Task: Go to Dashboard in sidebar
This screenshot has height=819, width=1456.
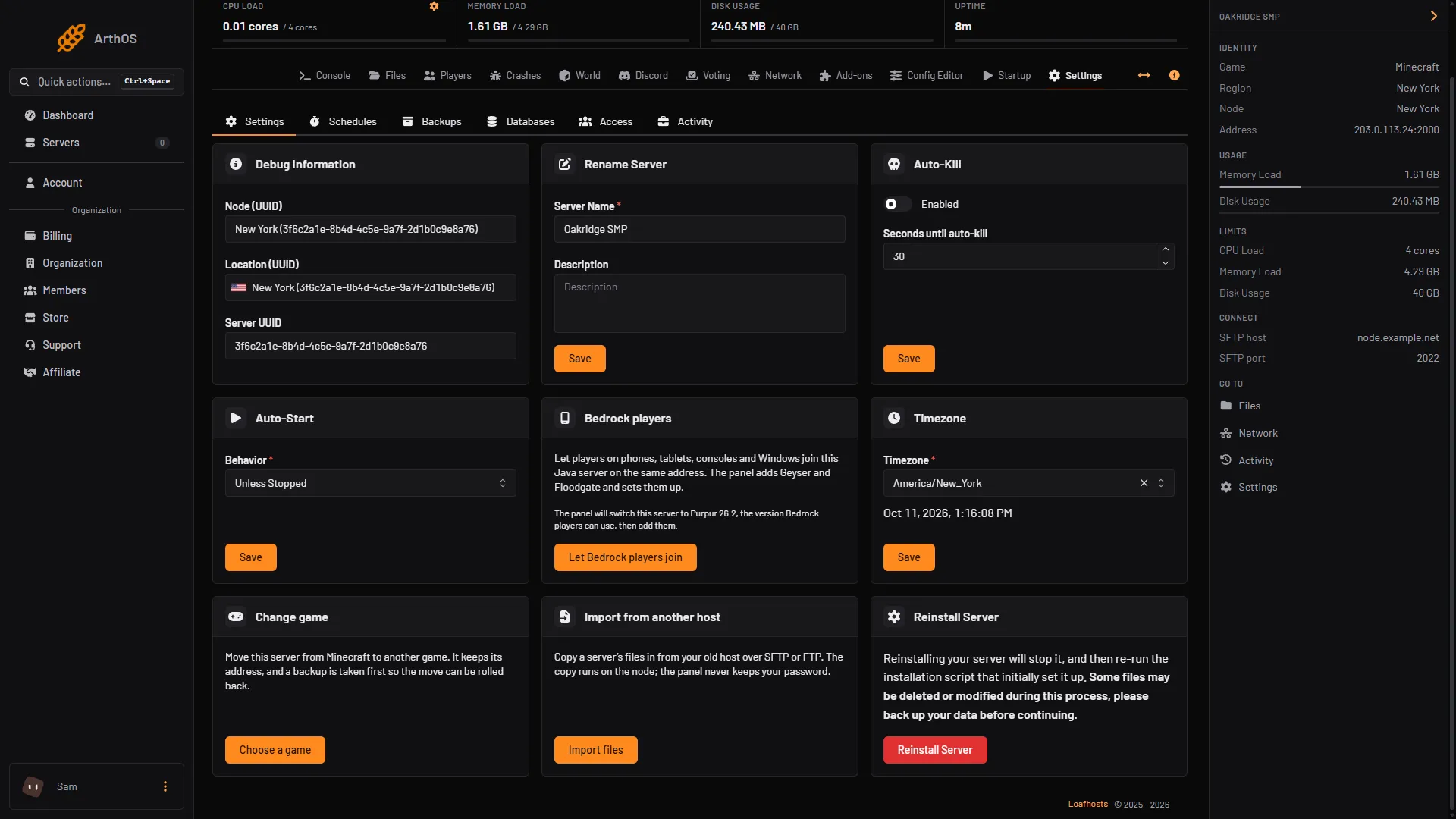Action: 96,115
